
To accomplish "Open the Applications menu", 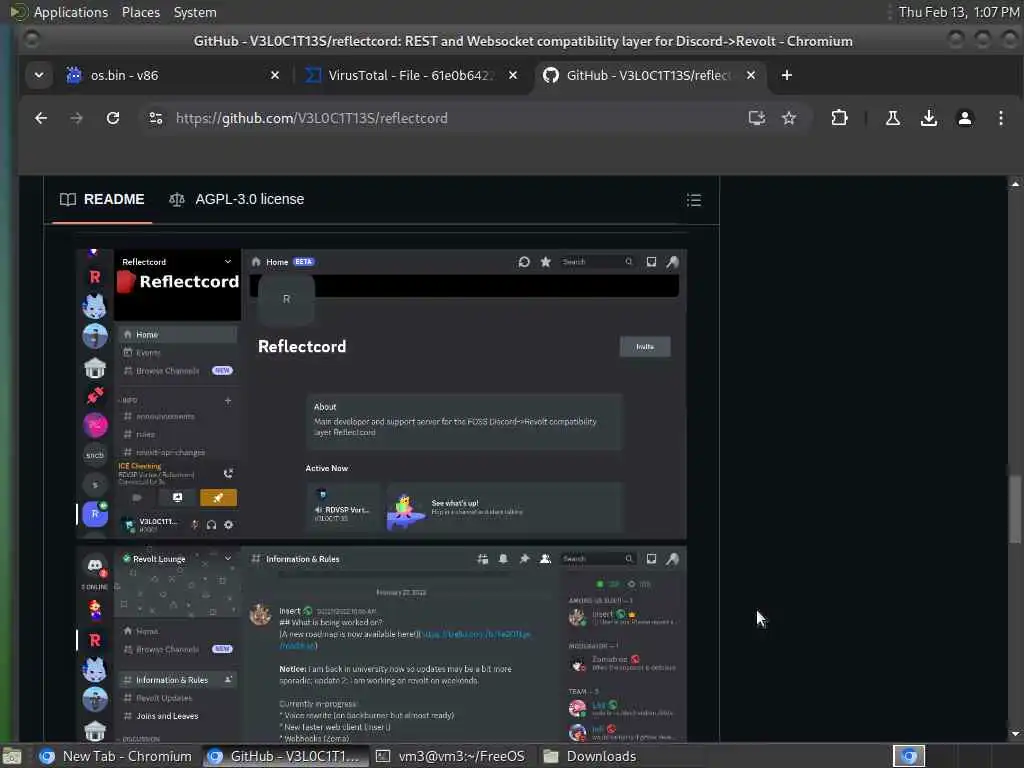I will click(71, 12).
